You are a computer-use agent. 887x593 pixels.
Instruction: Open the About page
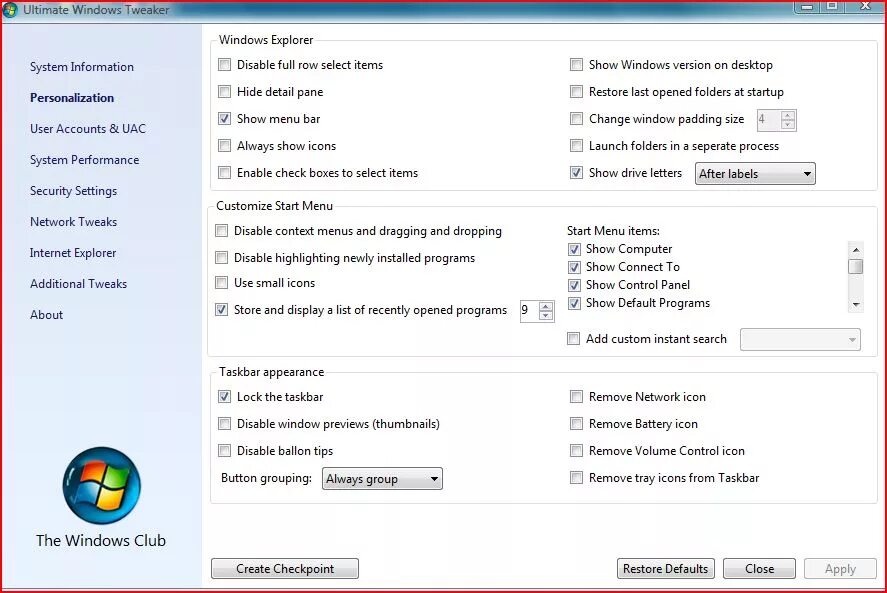[46, 315]
